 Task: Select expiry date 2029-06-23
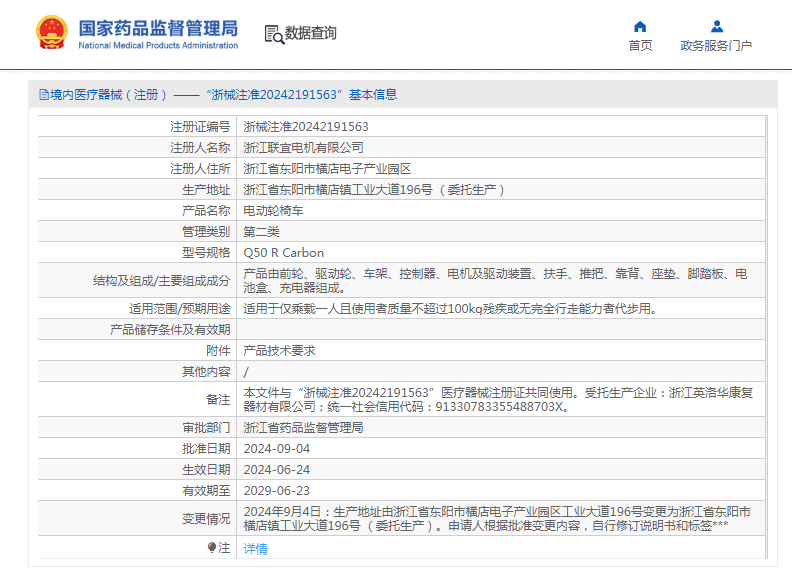(x=277, y=491)
